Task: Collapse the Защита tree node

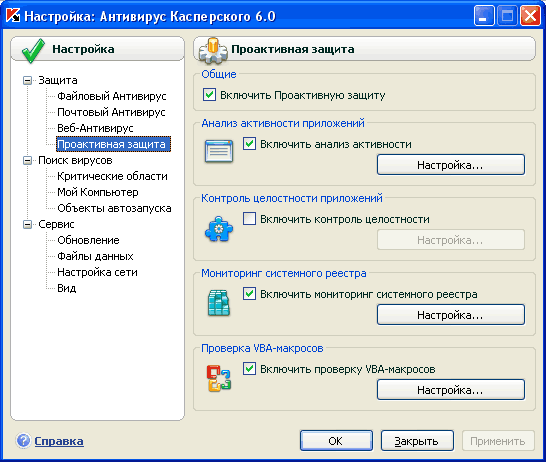Action: pos(27,80)
